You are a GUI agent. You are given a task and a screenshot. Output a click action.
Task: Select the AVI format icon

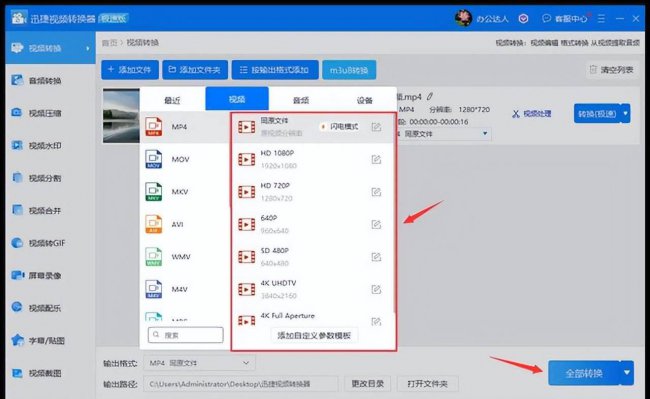click(153, 224)
